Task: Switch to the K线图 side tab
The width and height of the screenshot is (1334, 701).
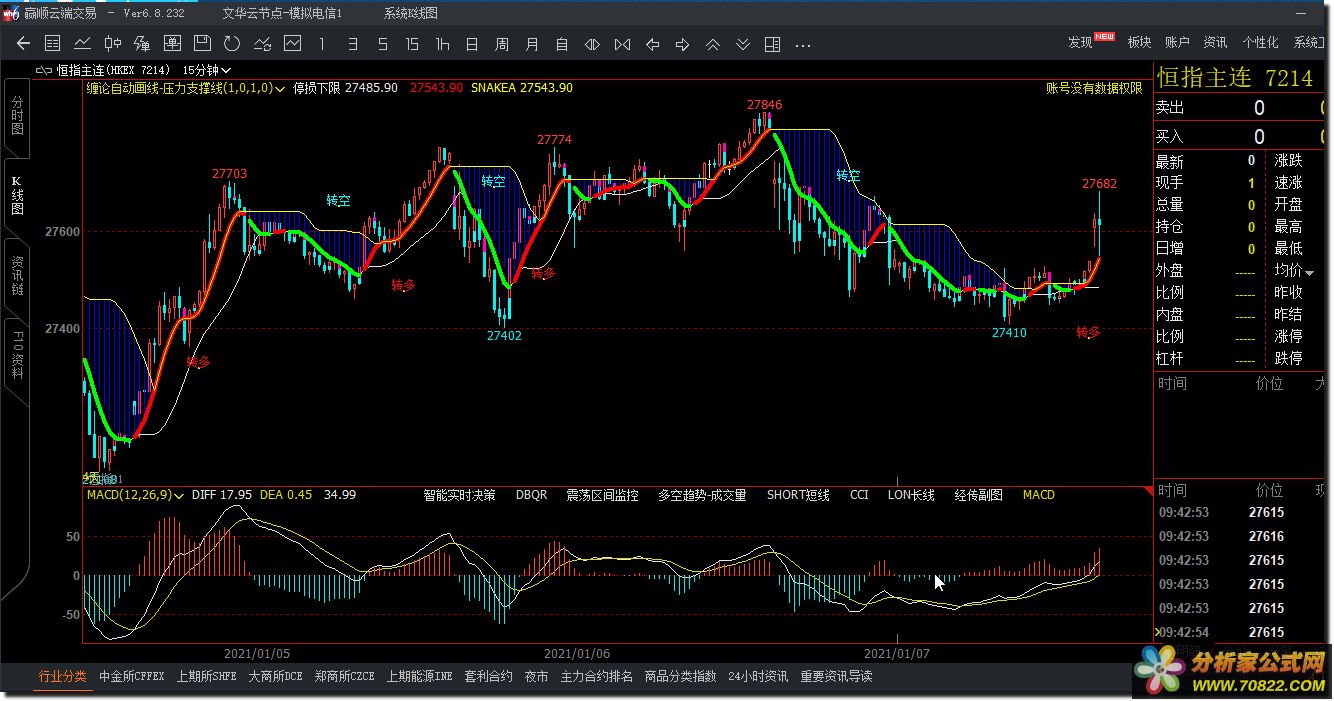Action: coord(17,195)
